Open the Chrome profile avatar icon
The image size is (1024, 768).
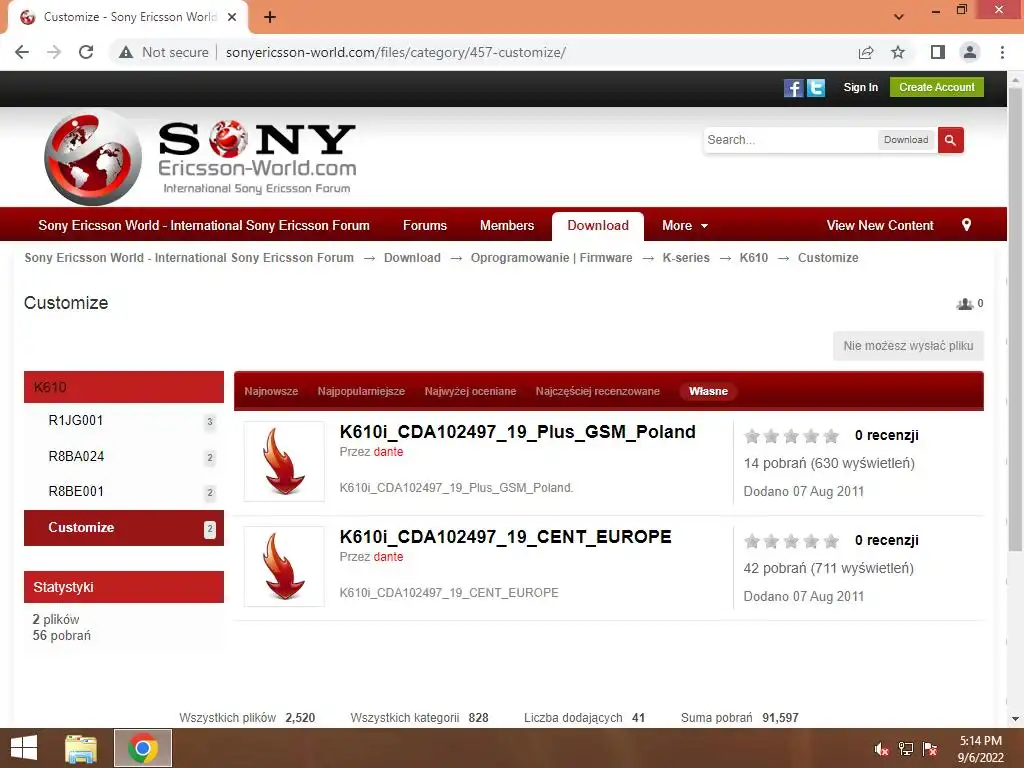click(x=970, y=52)
